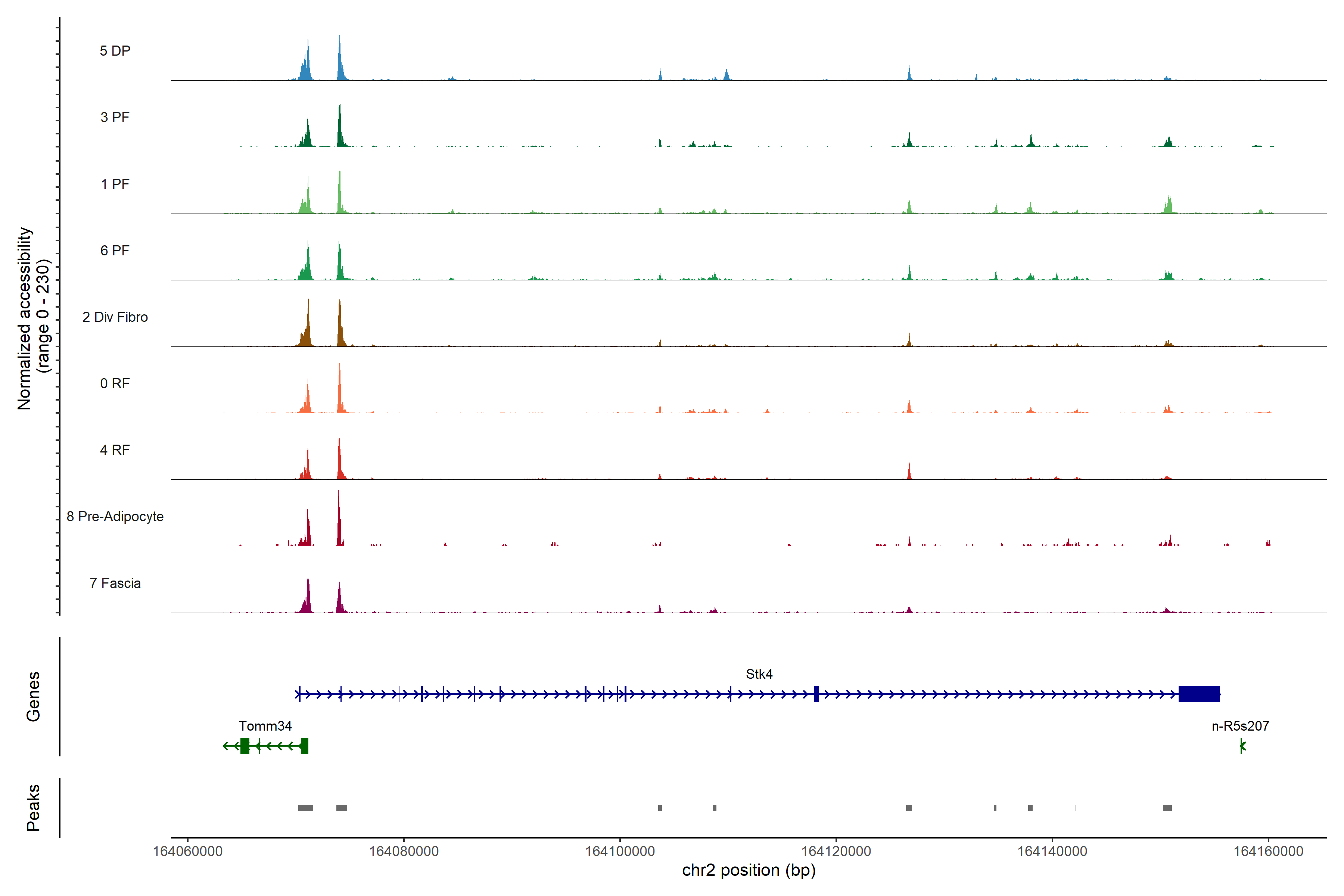Select the 2 Div Fibro track label
Viewport: 1344px width, 896px height.
pos(115,317)
